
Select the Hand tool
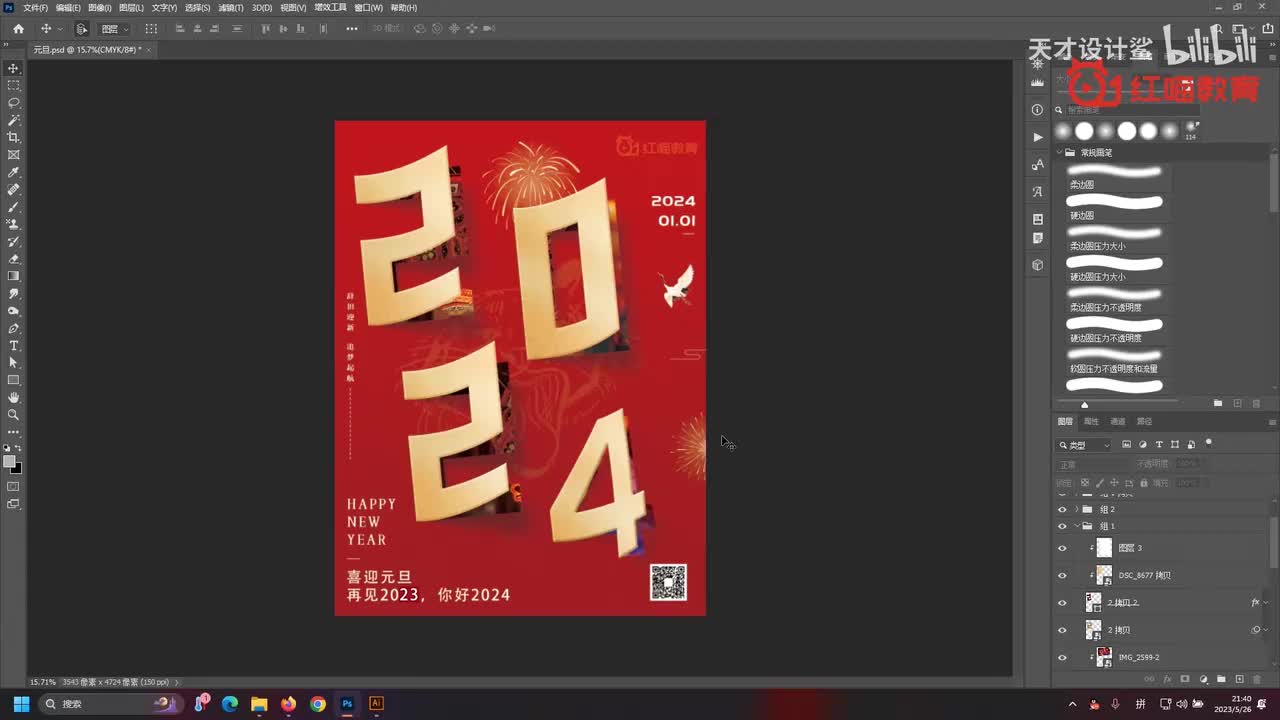pos(14,398)
